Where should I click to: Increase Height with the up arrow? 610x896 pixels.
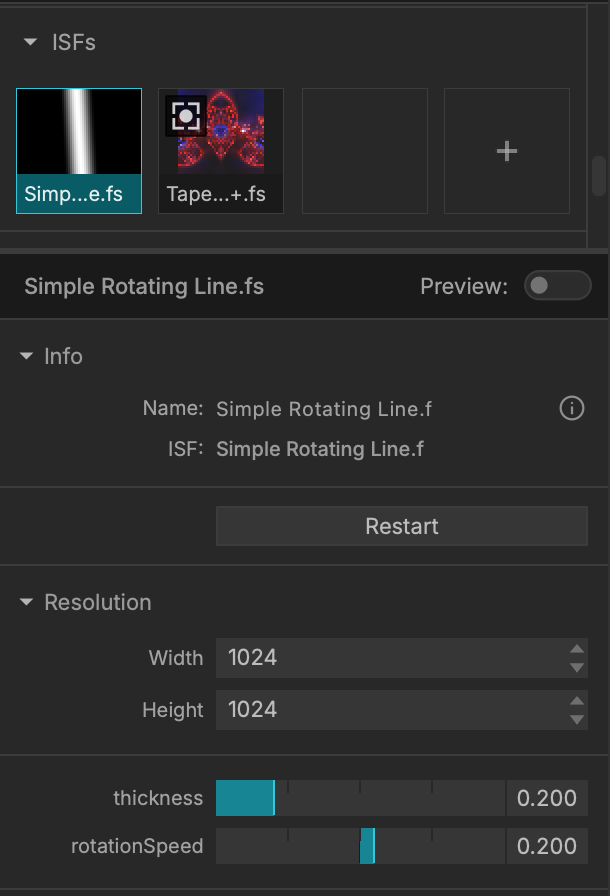tap(577, 701)
